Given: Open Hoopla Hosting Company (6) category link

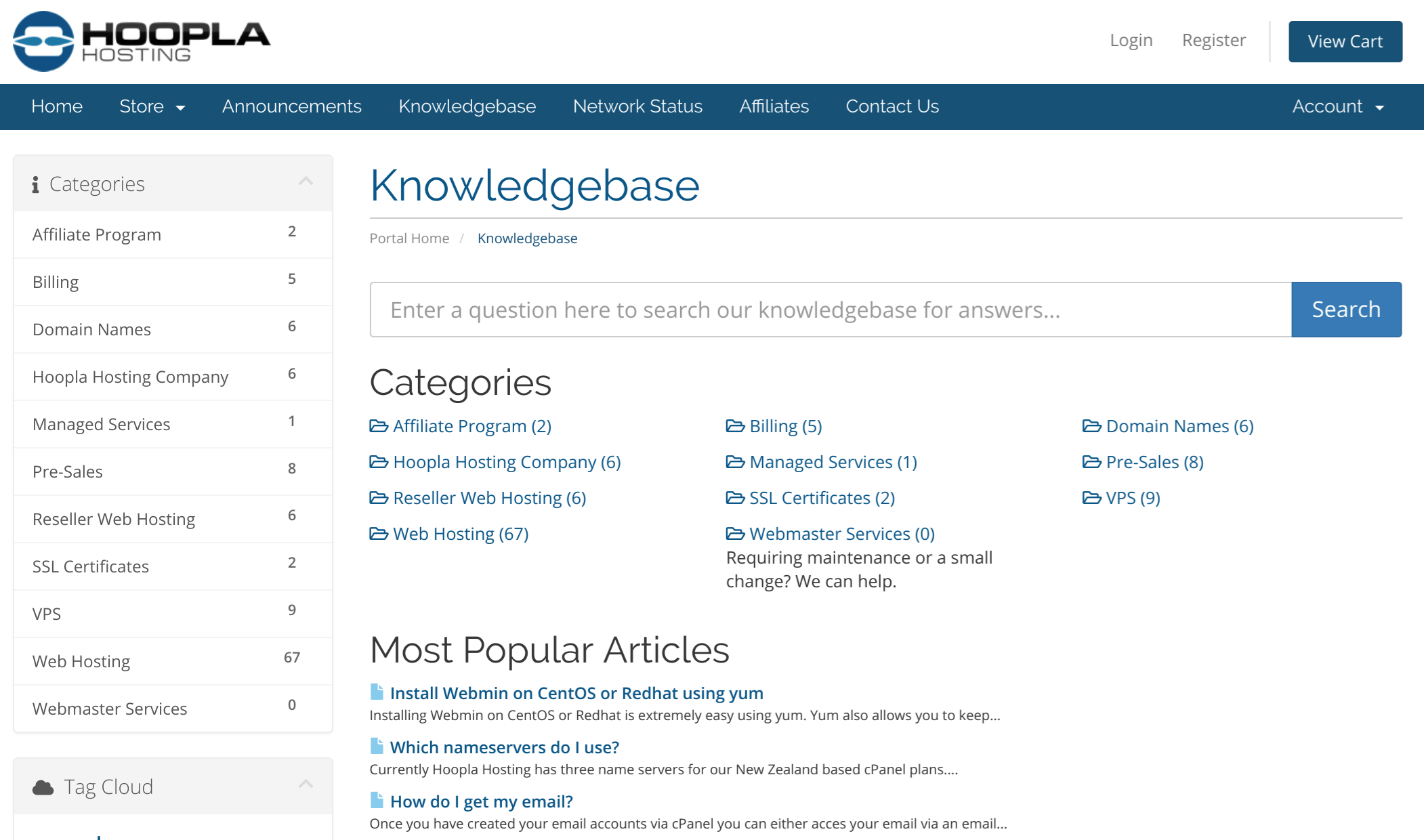Looking at the screenshot, I should (x=507, y=462).
